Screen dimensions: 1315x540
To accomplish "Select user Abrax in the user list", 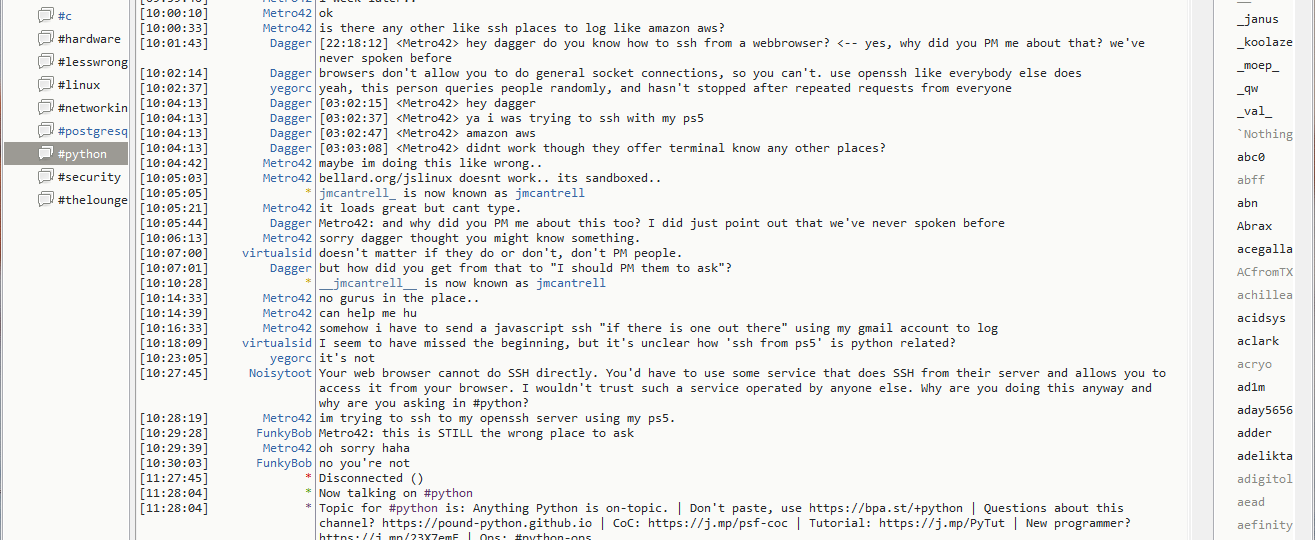I will point(1254,226).
